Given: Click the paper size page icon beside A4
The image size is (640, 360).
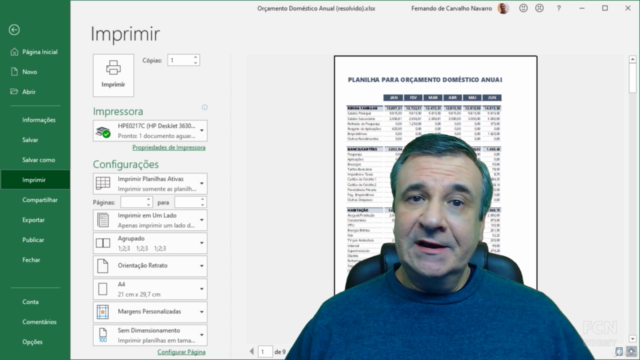Looking at the screenshot, I should [103, 289].
